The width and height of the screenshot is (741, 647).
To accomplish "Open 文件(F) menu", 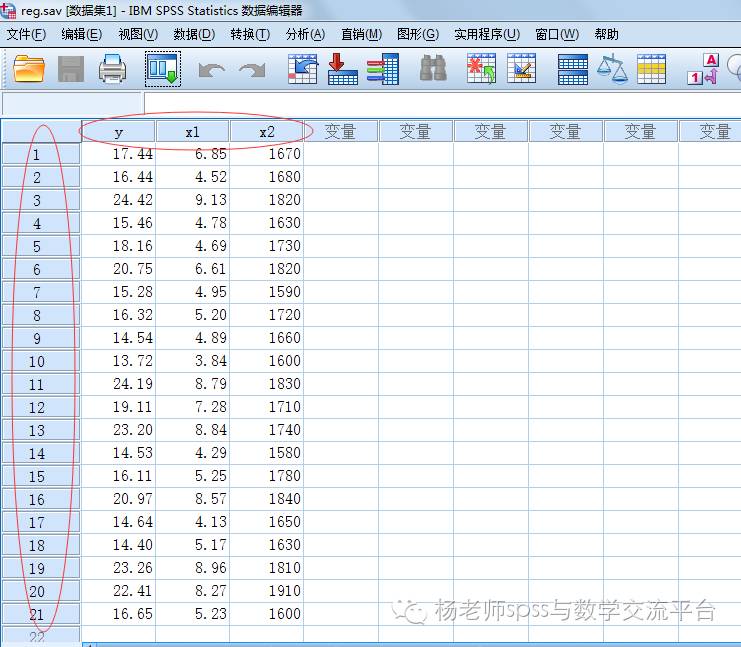I will (26, 34).
